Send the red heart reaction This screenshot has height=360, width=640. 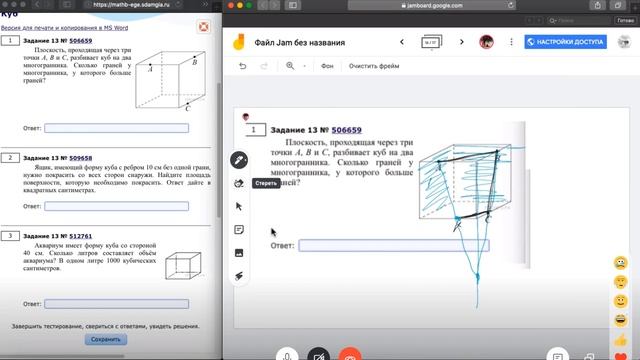click(x=620, y=356)
